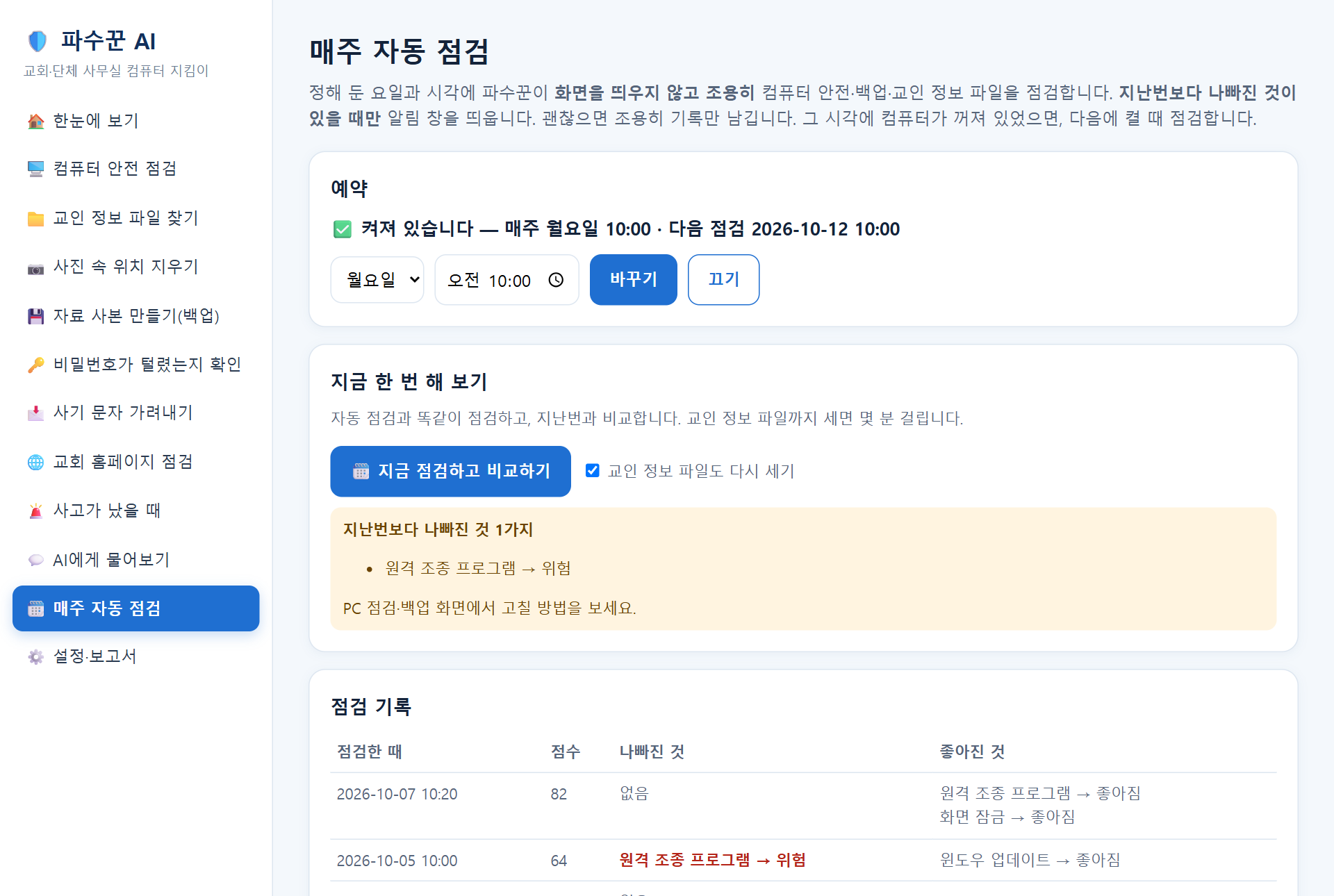Click the monitor icon beside 컴퓨터 안전 점검

[x=35, y=169]
